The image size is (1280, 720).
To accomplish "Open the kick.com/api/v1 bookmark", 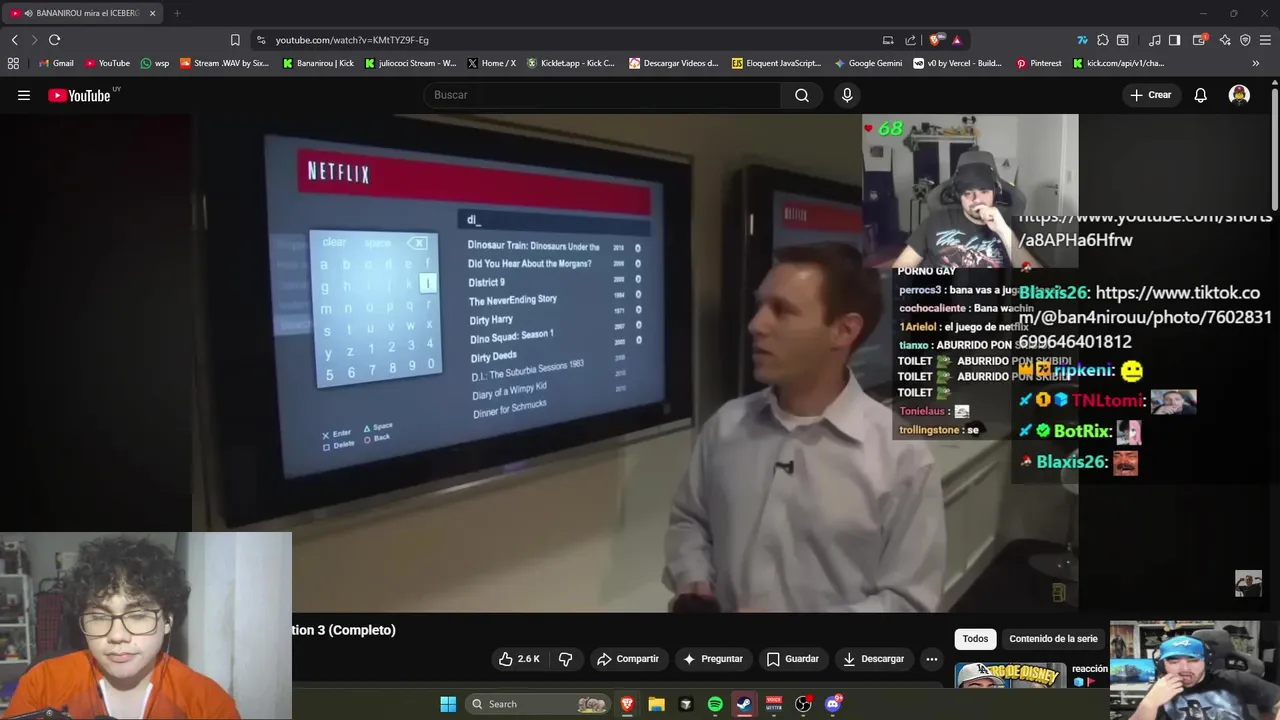I will coord(1118,63).
